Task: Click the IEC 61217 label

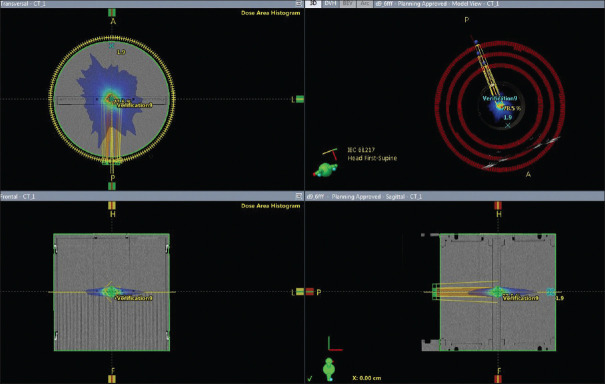Action: (361, 150)
